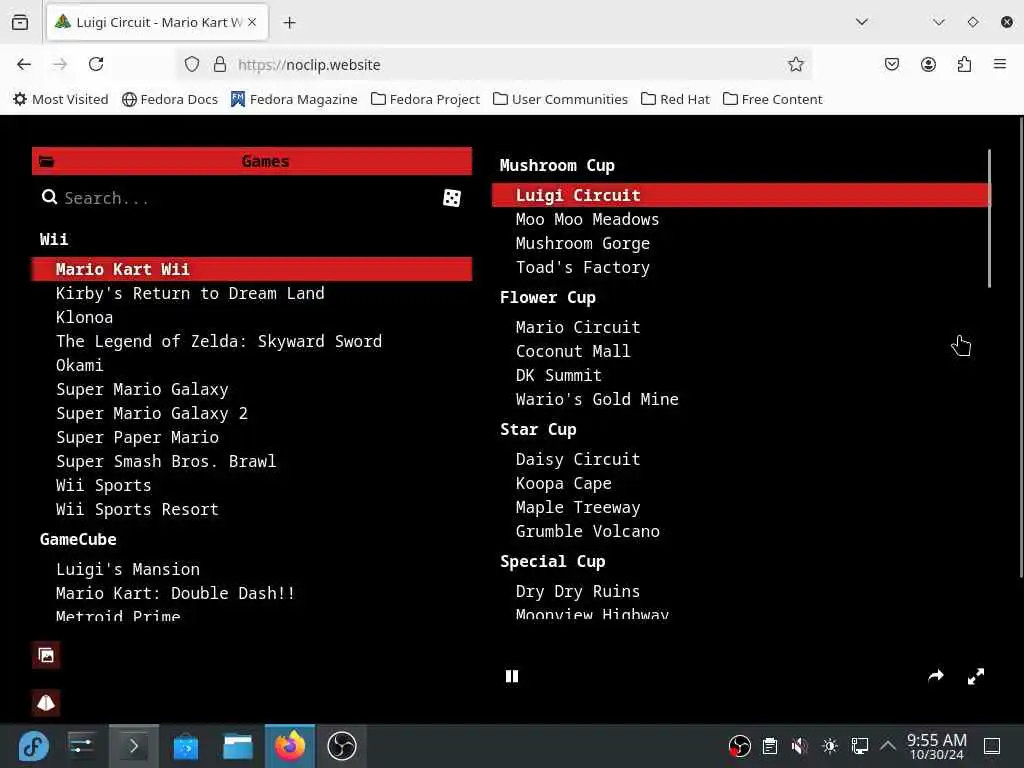Select Super Mario Galaxy 2
This screenshot has height=768, width=1024.
pos(252,413)
